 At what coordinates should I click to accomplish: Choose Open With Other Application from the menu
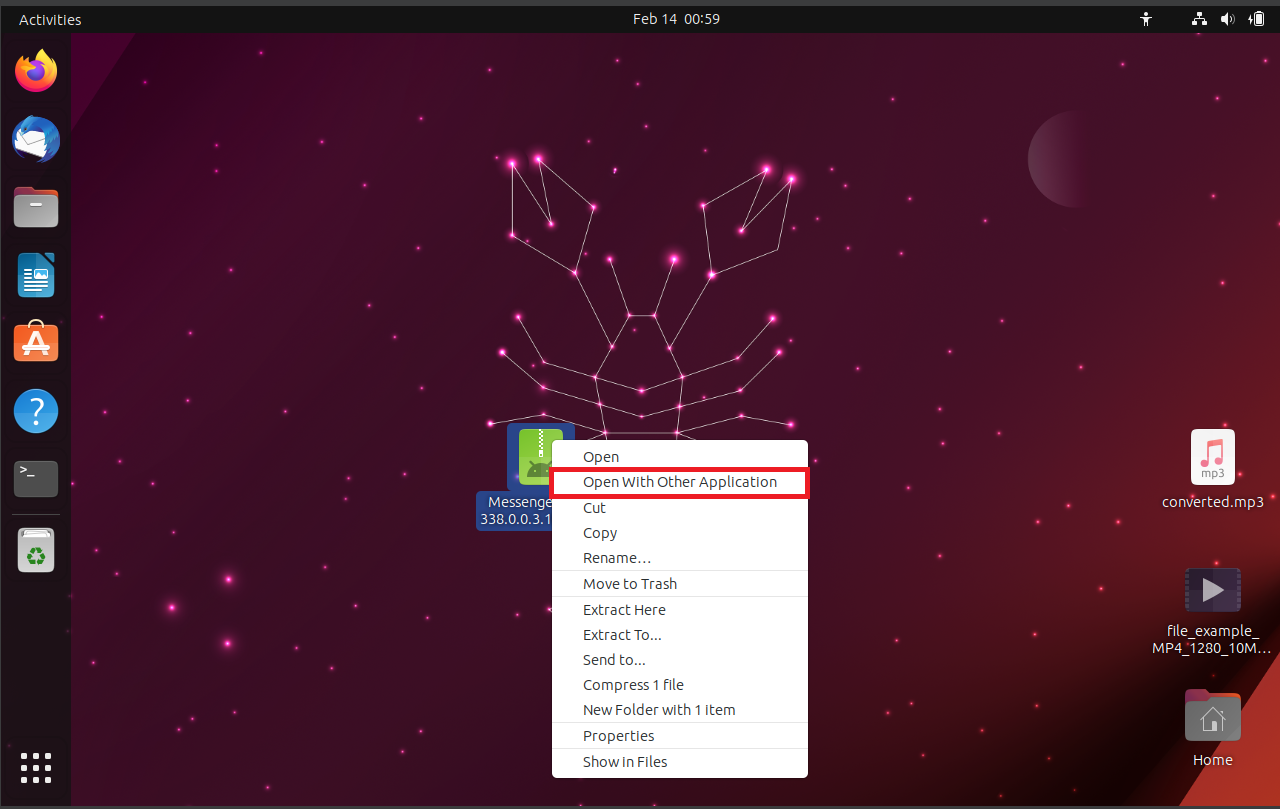pos(680,482)
